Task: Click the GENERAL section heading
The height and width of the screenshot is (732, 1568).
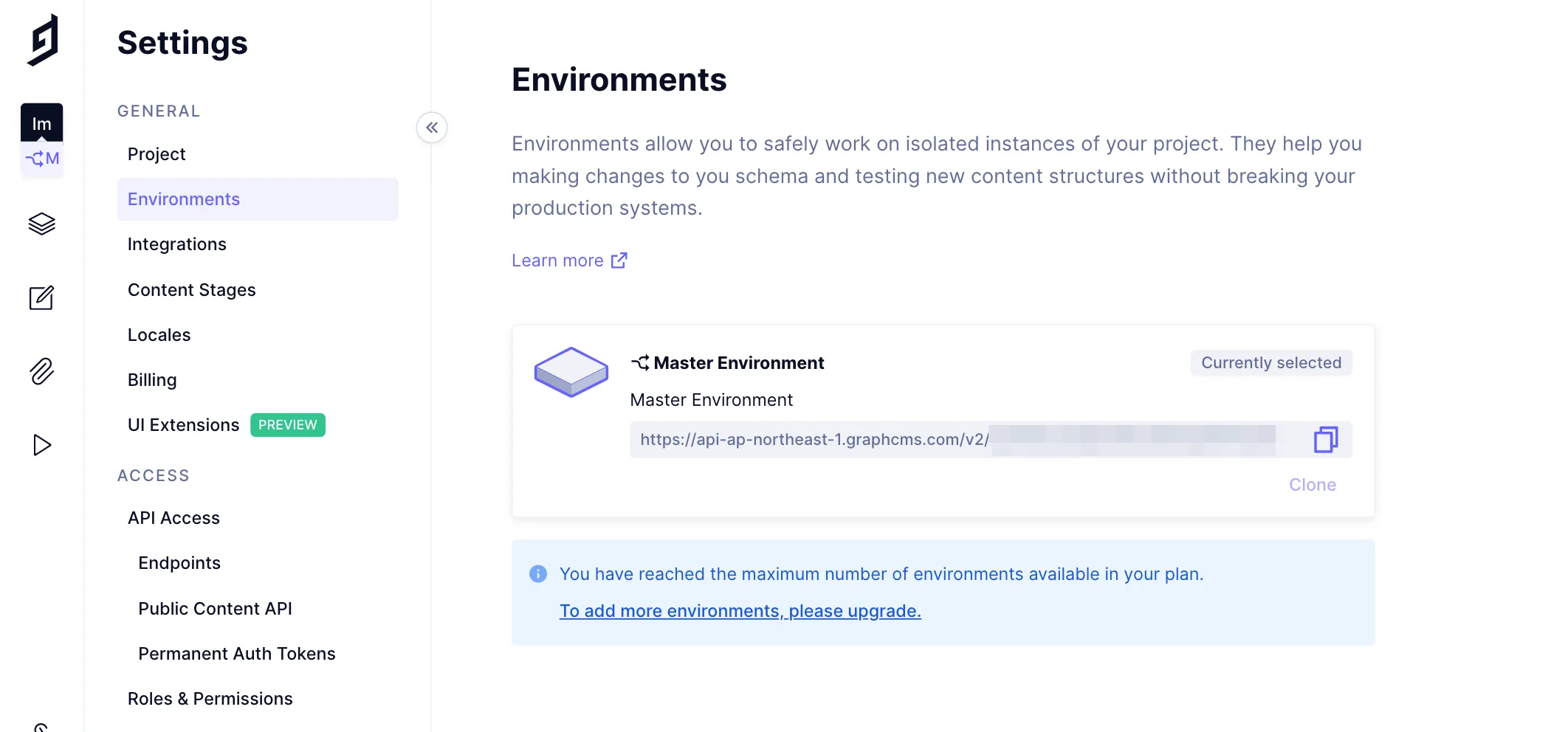Action: [159, 111]
